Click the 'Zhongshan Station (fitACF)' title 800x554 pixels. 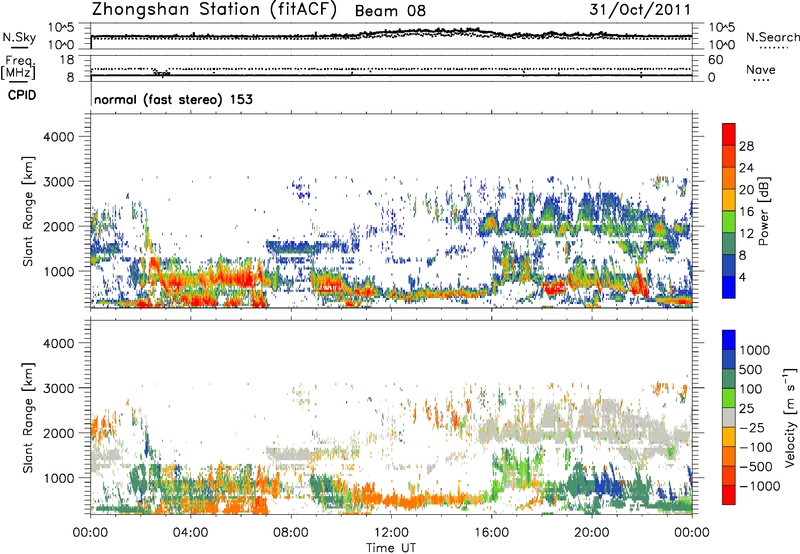click(214, 9)
